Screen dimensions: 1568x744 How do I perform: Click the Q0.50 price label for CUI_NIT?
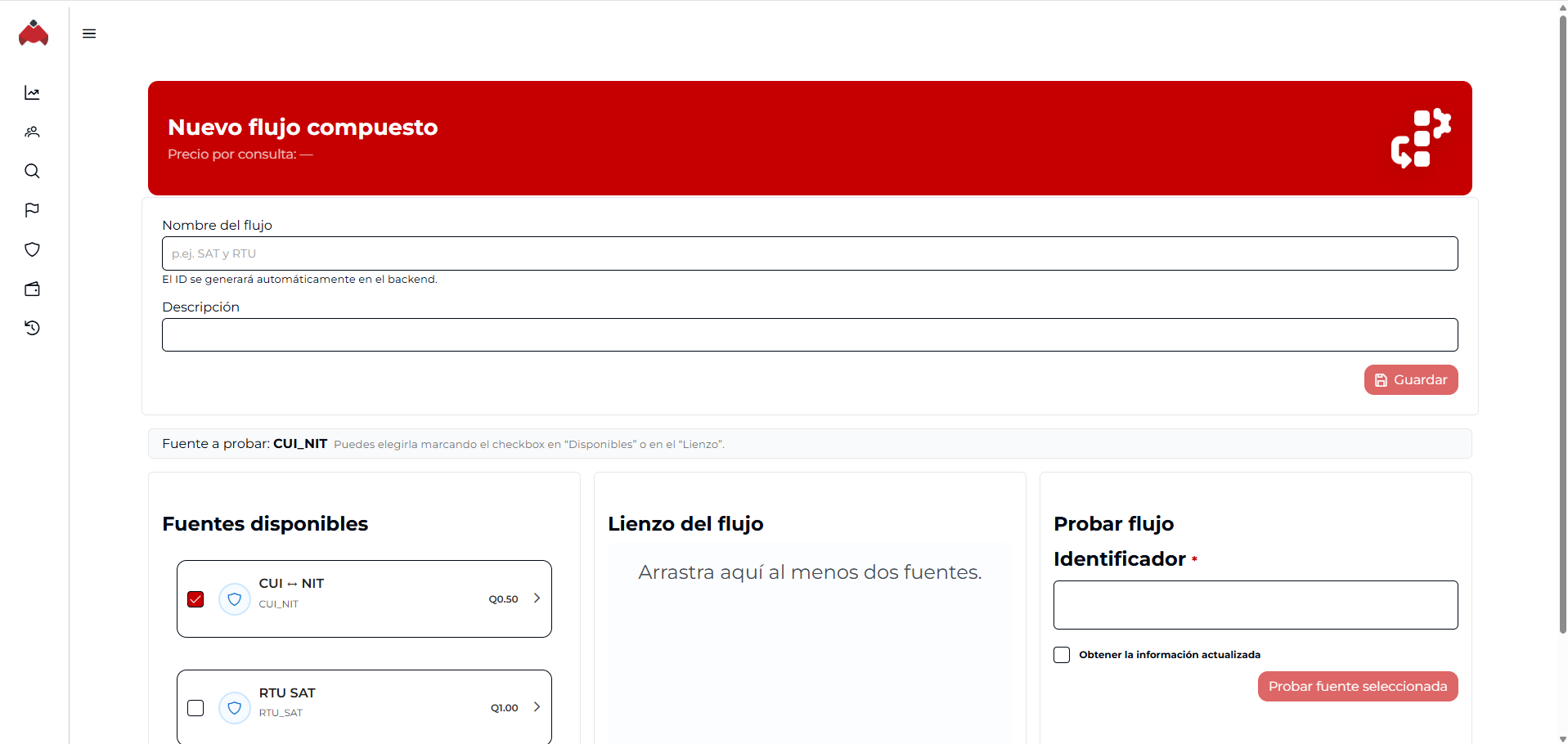click(x=503, y=598)
